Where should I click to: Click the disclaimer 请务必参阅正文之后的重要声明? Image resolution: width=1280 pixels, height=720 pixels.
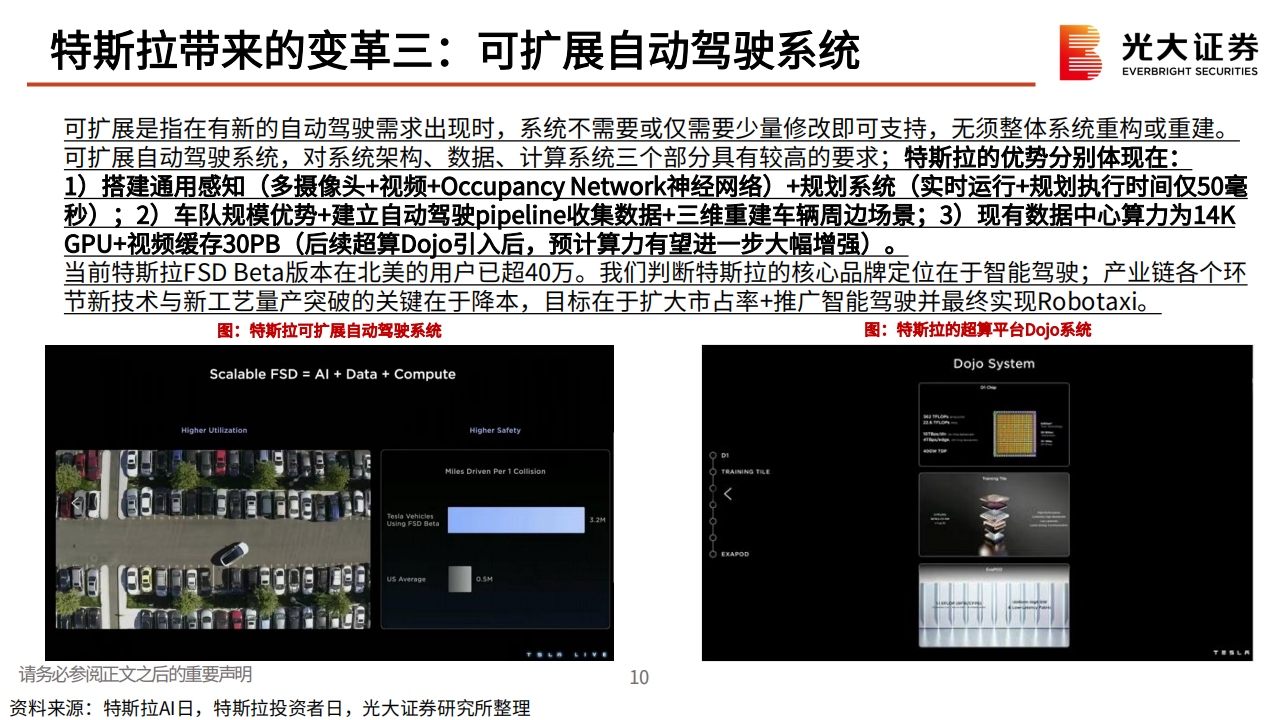pos(136,675)
